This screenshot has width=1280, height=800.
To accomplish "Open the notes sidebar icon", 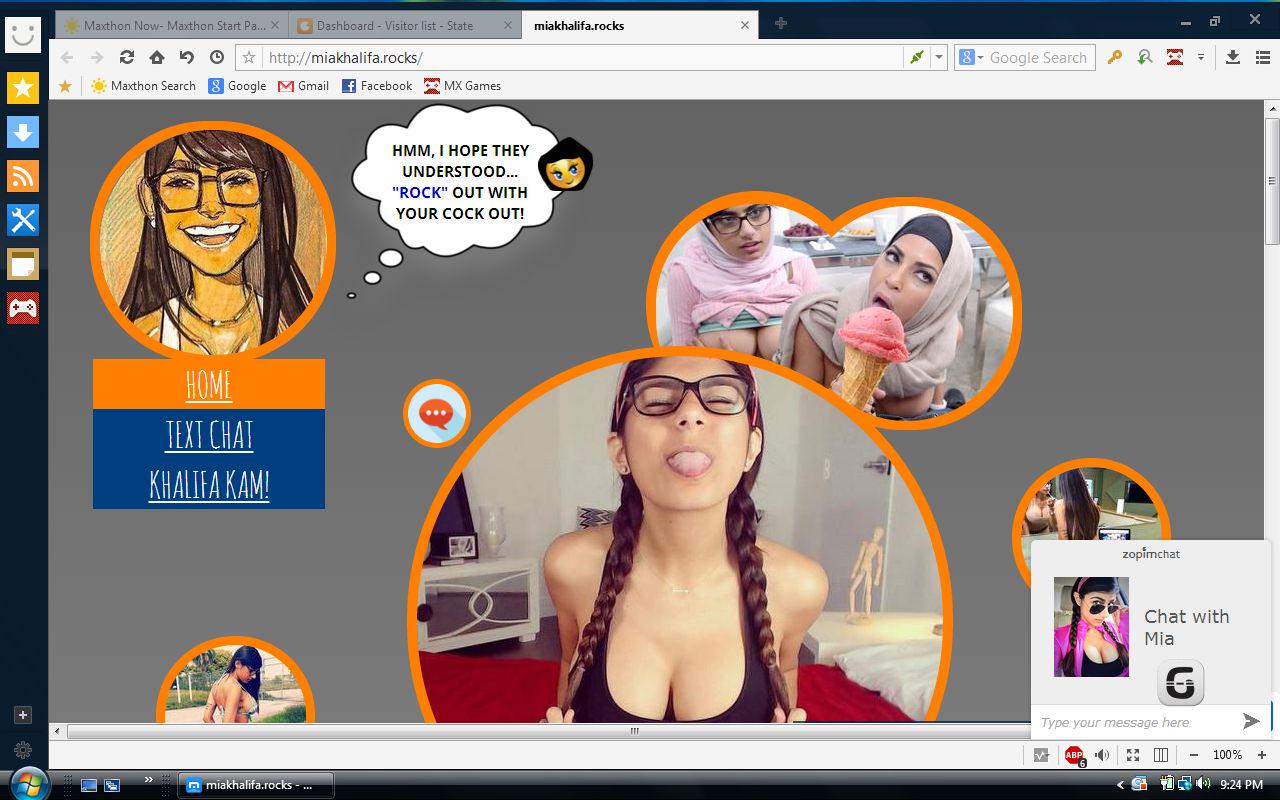I will point(22,264).
